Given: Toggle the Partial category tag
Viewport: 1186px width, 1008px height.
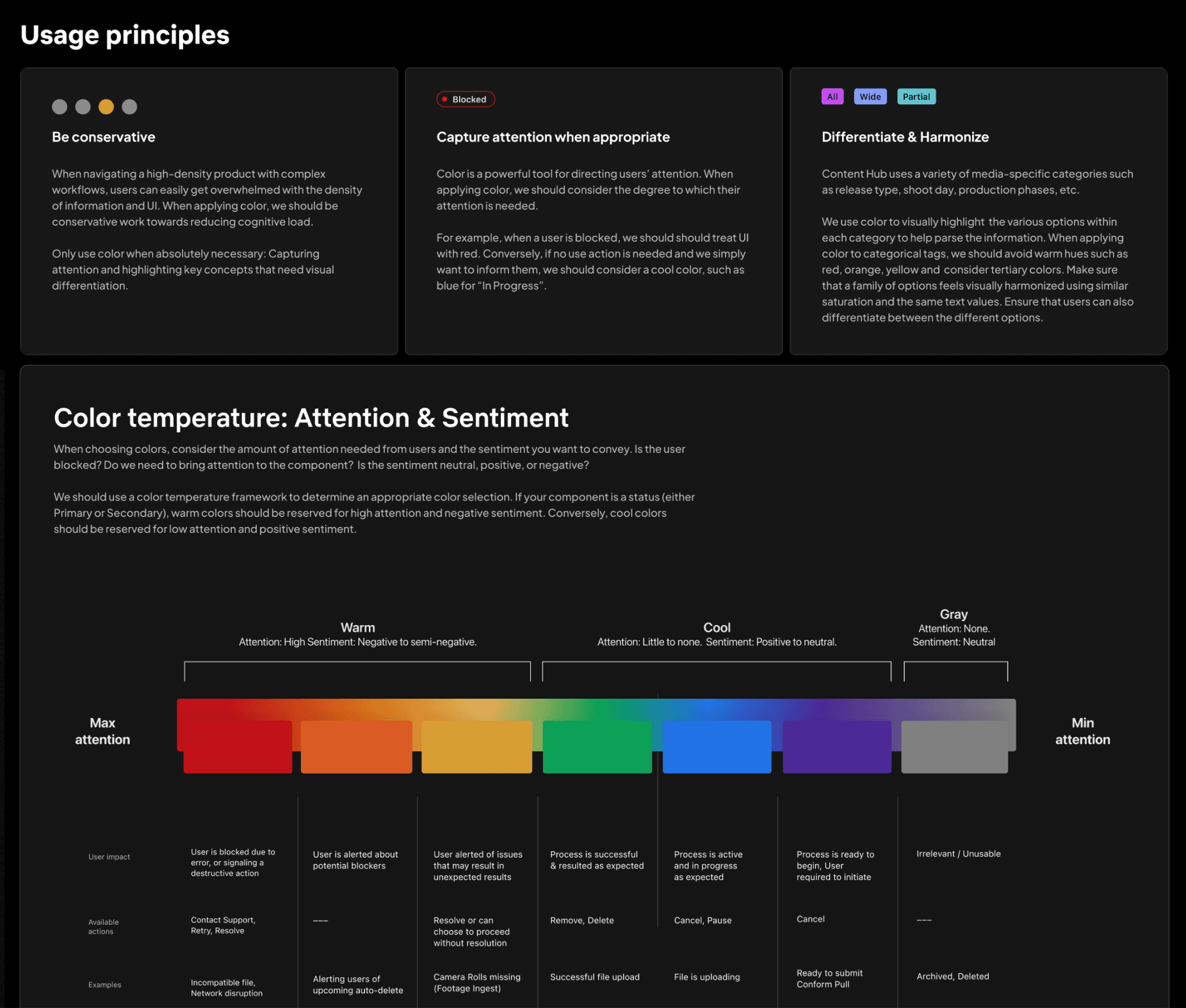Looking at the screenshot, I should (x=916, y=96).
